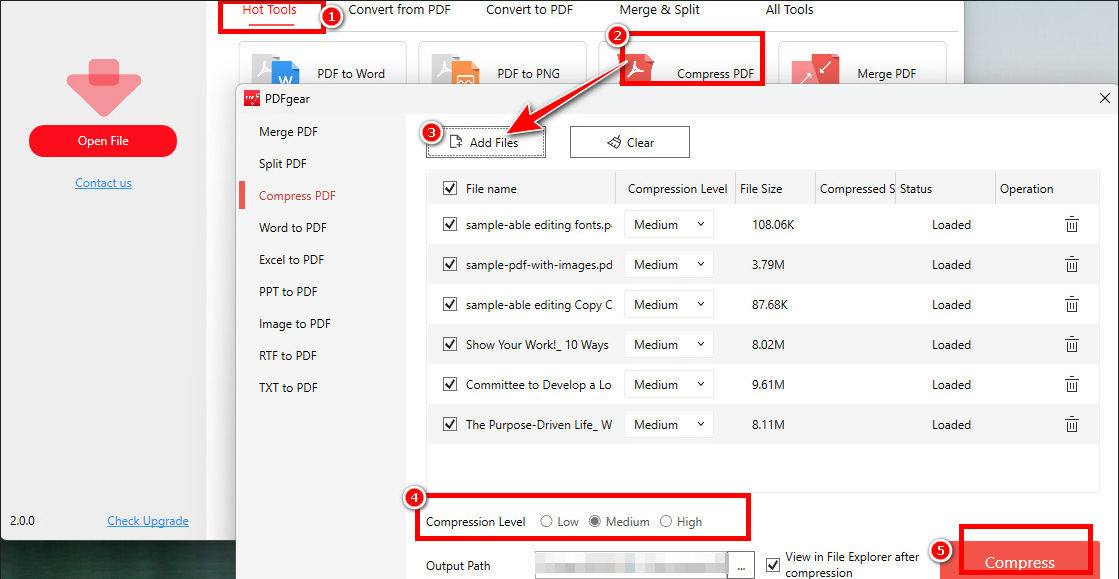Select Compress PDF in sidebar
The width and height of the screenshot is (1119, 579).
[x=297, y=196]
